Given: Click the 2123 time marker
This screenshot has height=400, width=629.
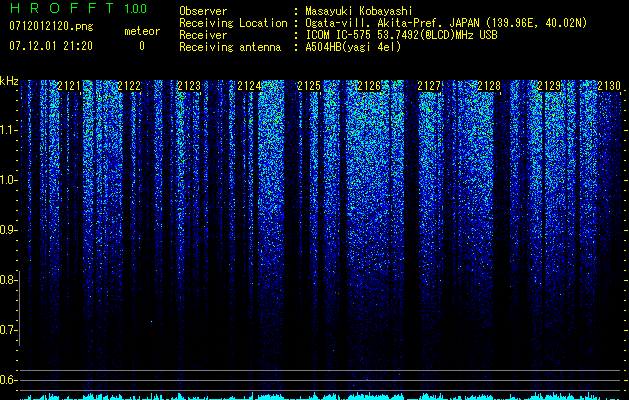Looking at the screenshot, I should pyautogui.click(x=189, y=86).
